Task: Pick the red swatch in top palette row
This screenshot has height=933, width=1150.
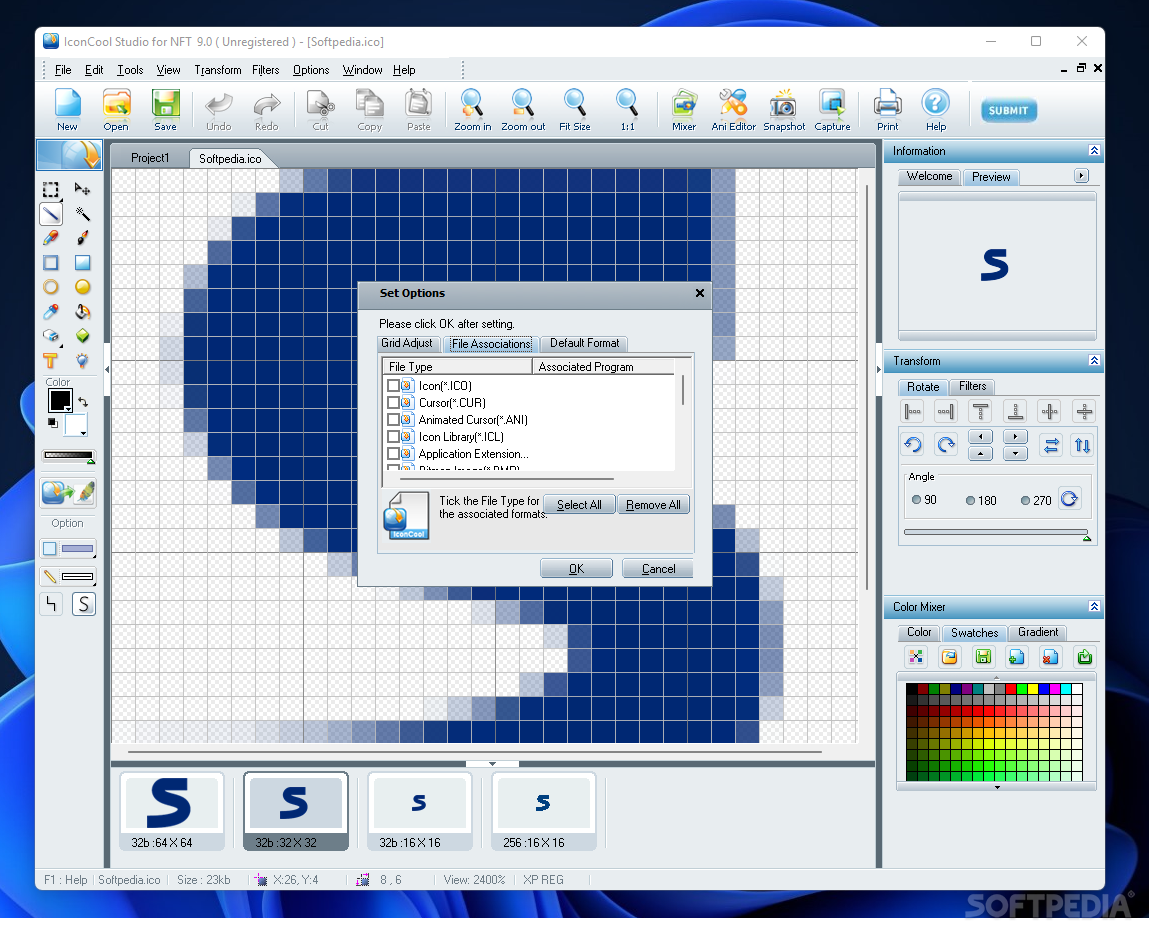Action: (1011, 689)
